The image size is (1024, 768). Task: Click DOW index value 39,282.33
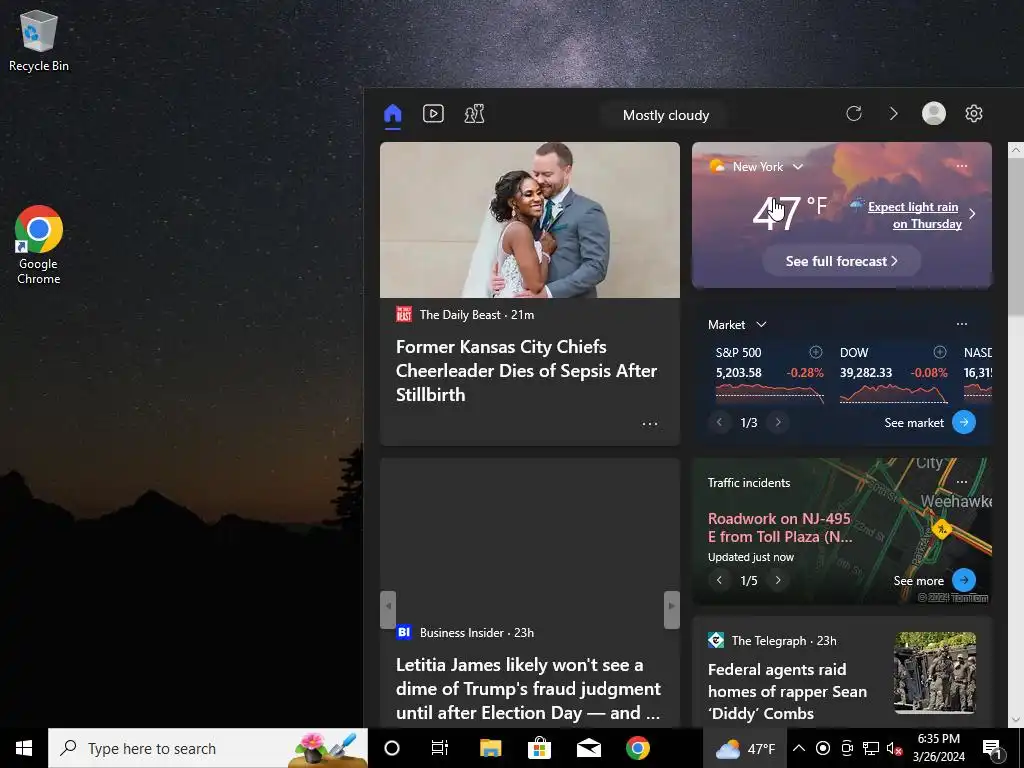click(866, 373)
